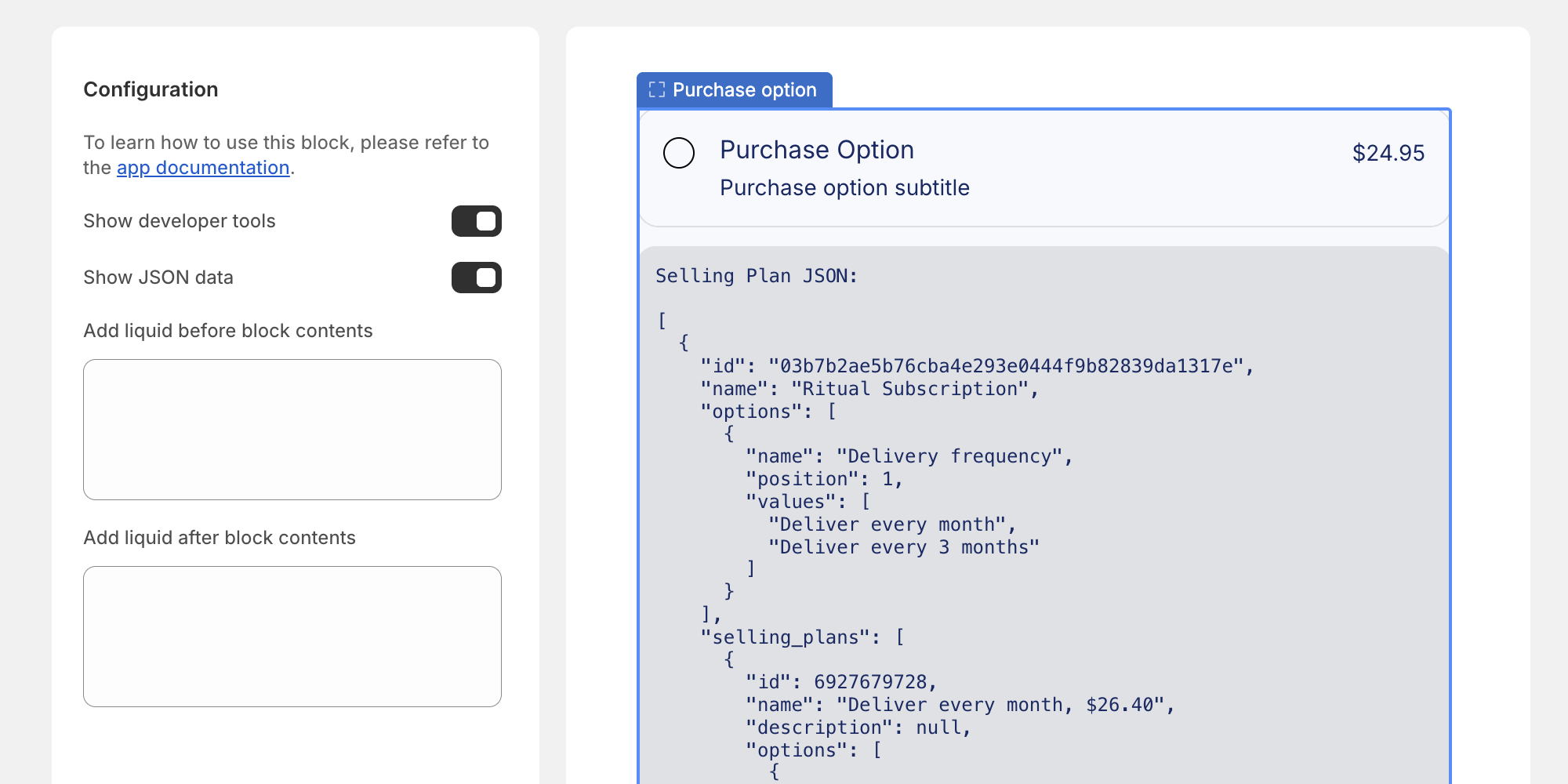Click "Deliver every 3 months" line
This screenshot has width=1568, height=784.
pyautogui.click(x=904, y=547)
